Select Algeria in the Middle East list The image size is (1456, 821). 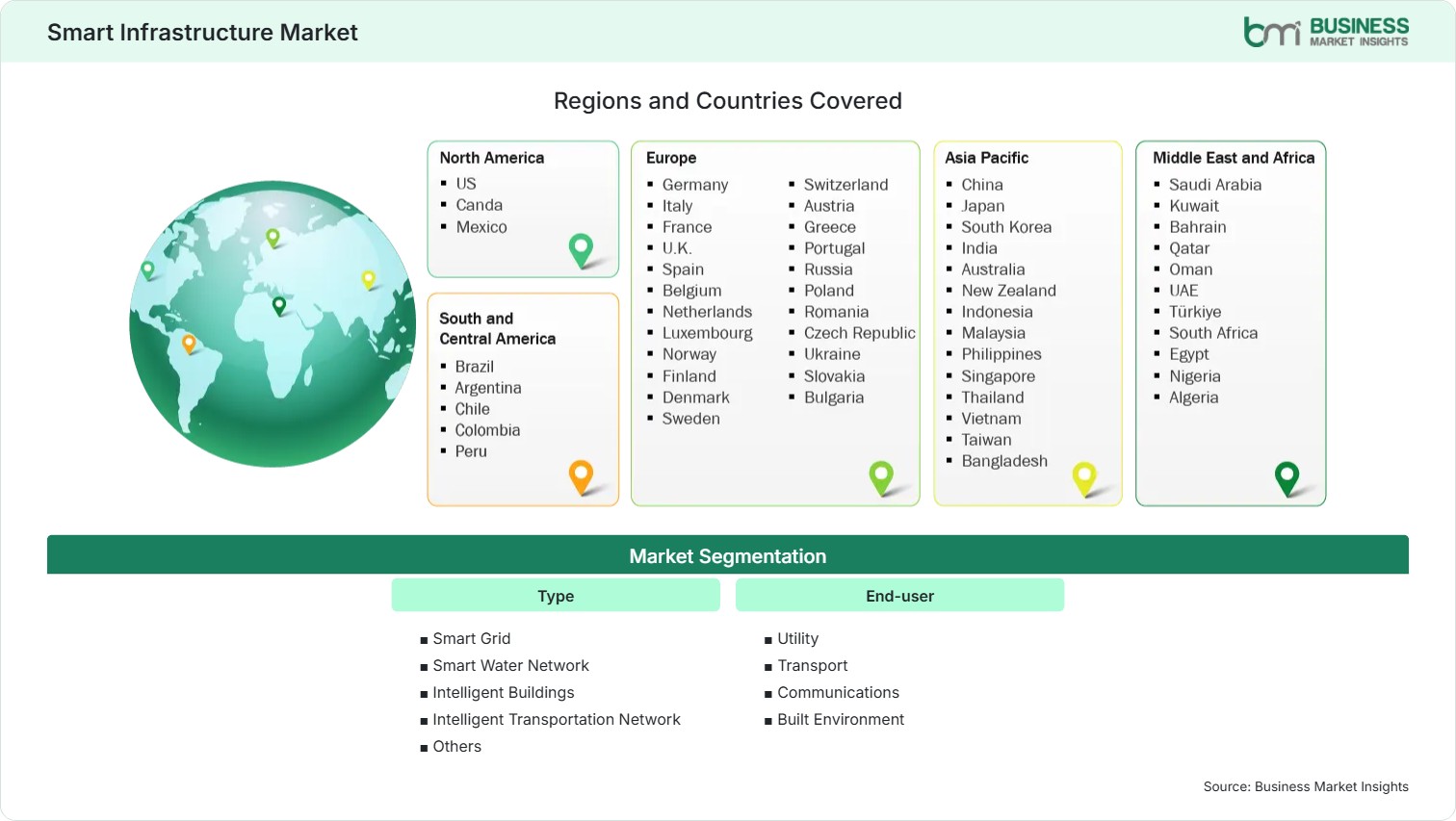(x=1194, y=398)
